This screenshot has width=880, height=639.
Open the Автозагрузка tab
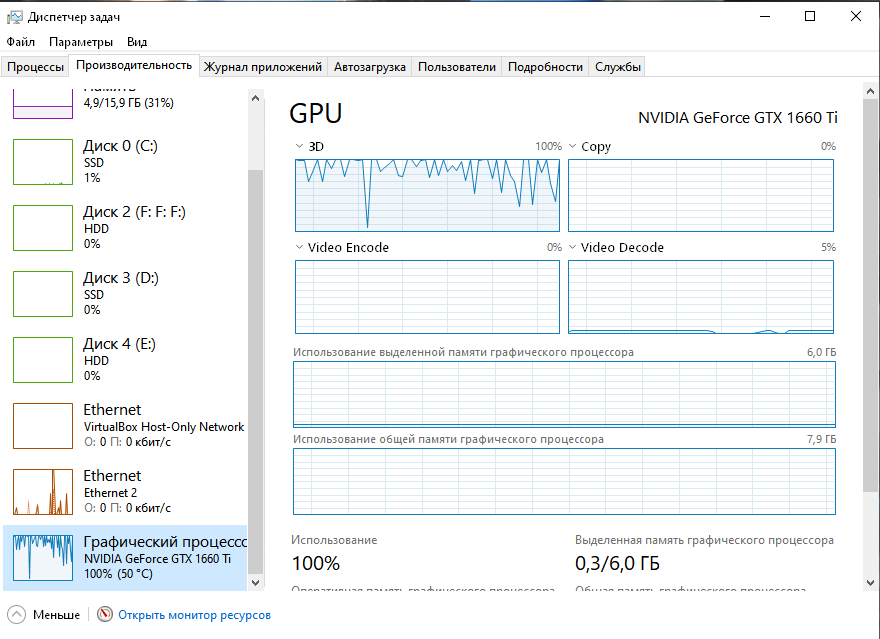370,67
